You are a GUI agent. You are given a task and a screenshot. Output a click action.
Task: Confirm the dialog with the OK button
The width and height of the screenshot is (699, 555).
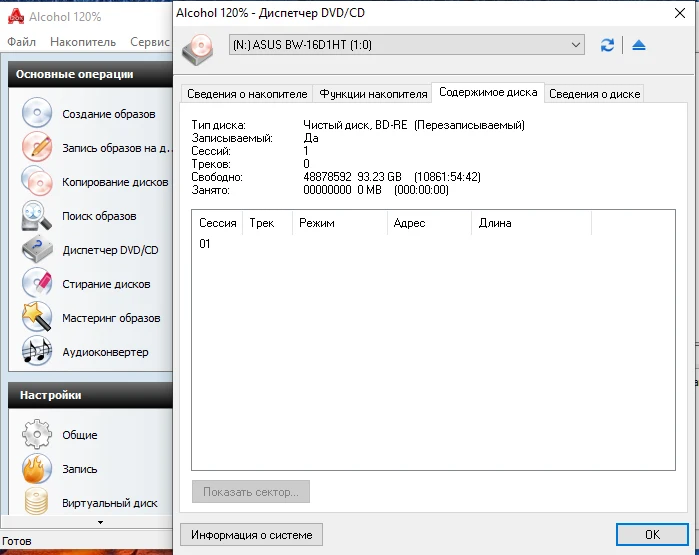pos(652,534)
